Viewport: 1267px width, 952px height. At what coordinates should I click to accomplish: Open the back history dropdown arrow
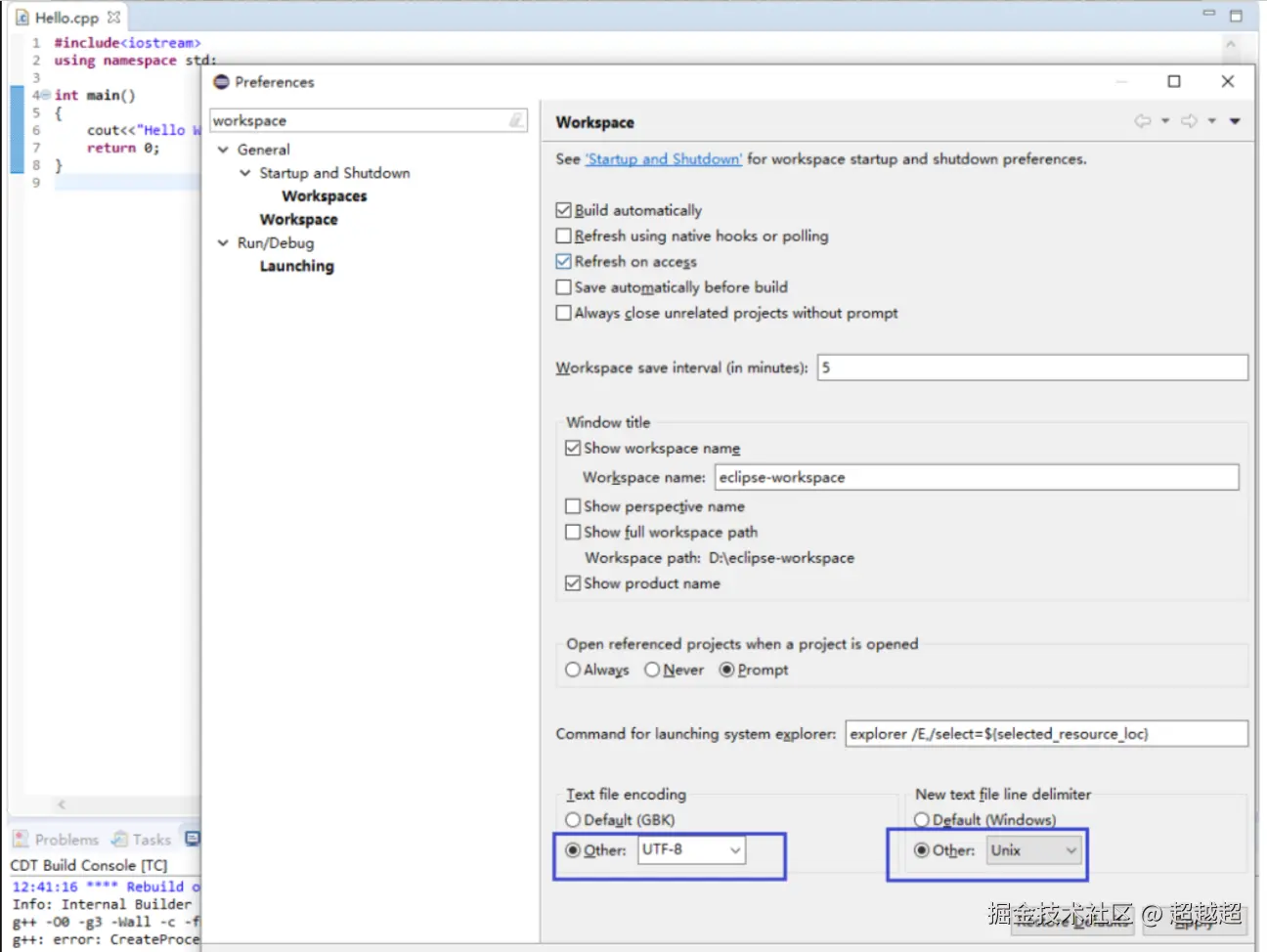click(x=1164, y=121)
